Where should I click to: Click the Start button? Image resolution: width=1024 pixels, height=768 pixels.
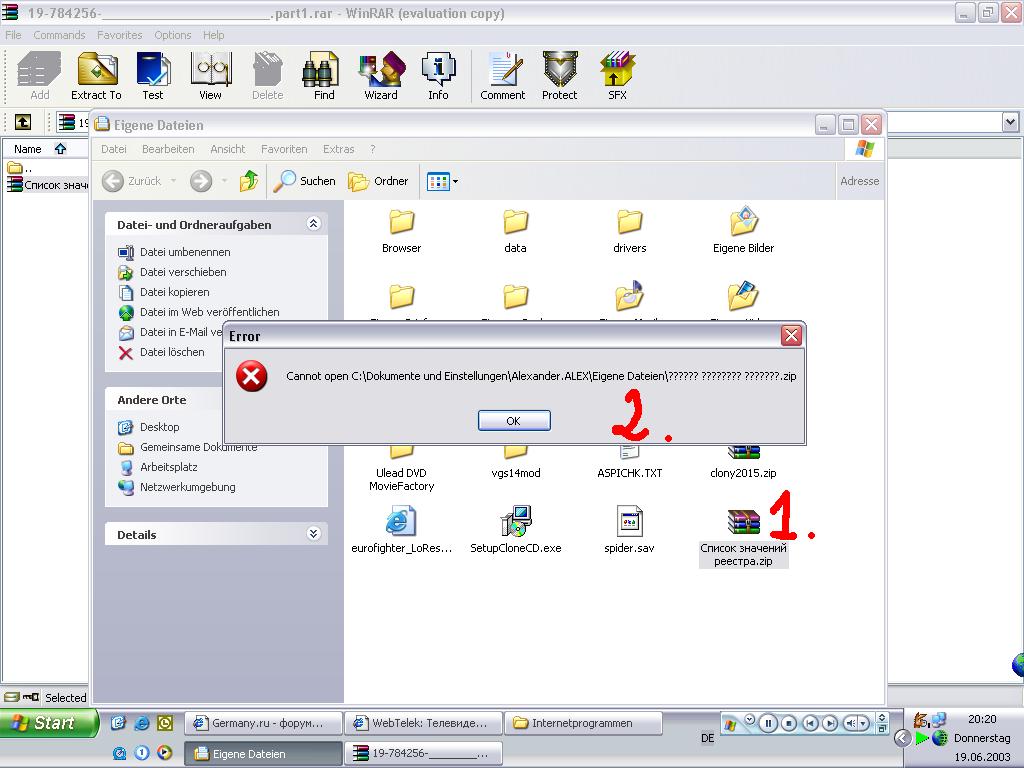point(48,723)
